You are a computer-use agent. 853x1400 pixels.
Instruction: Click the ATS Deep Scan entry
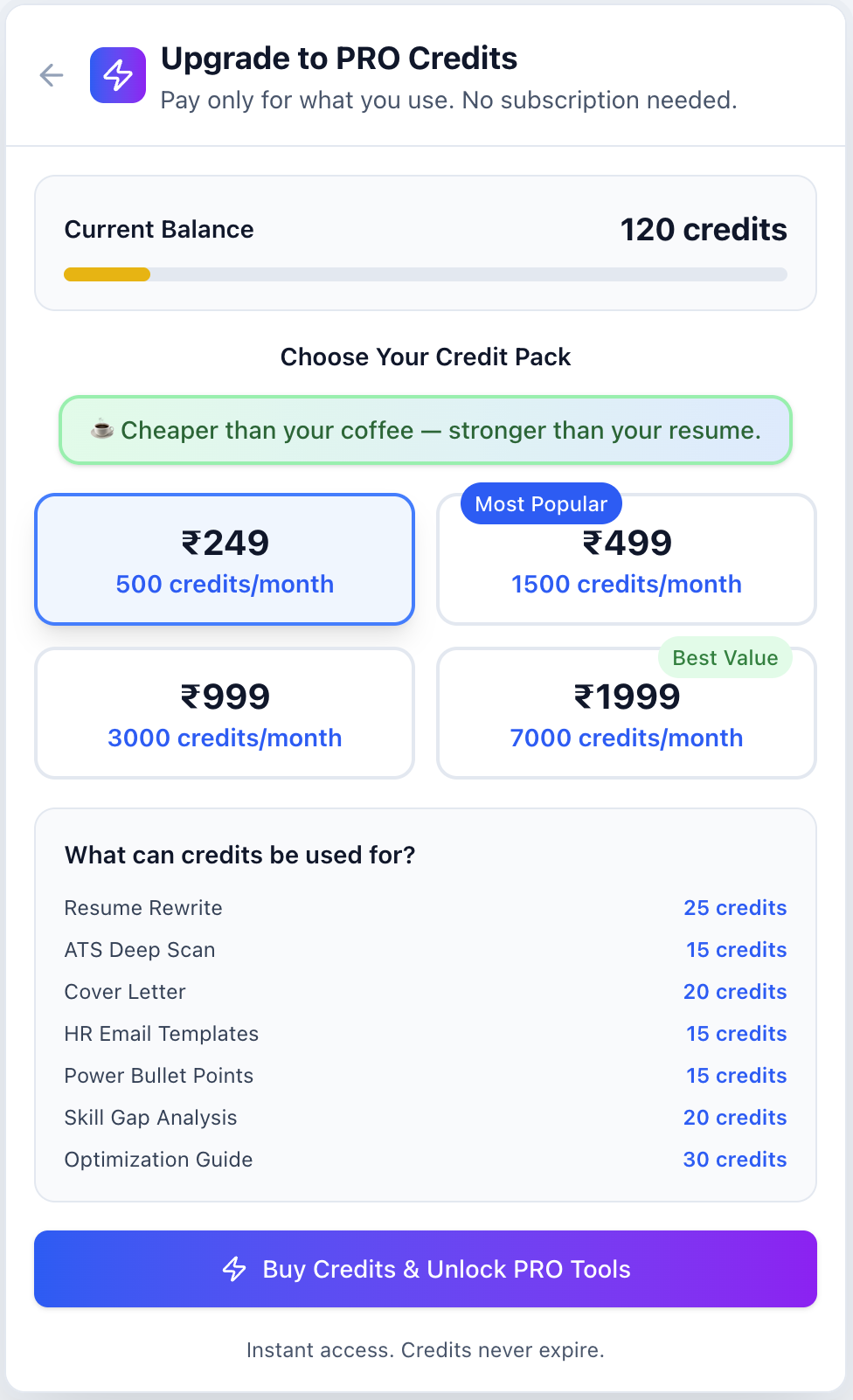click(x=140, y=950)
